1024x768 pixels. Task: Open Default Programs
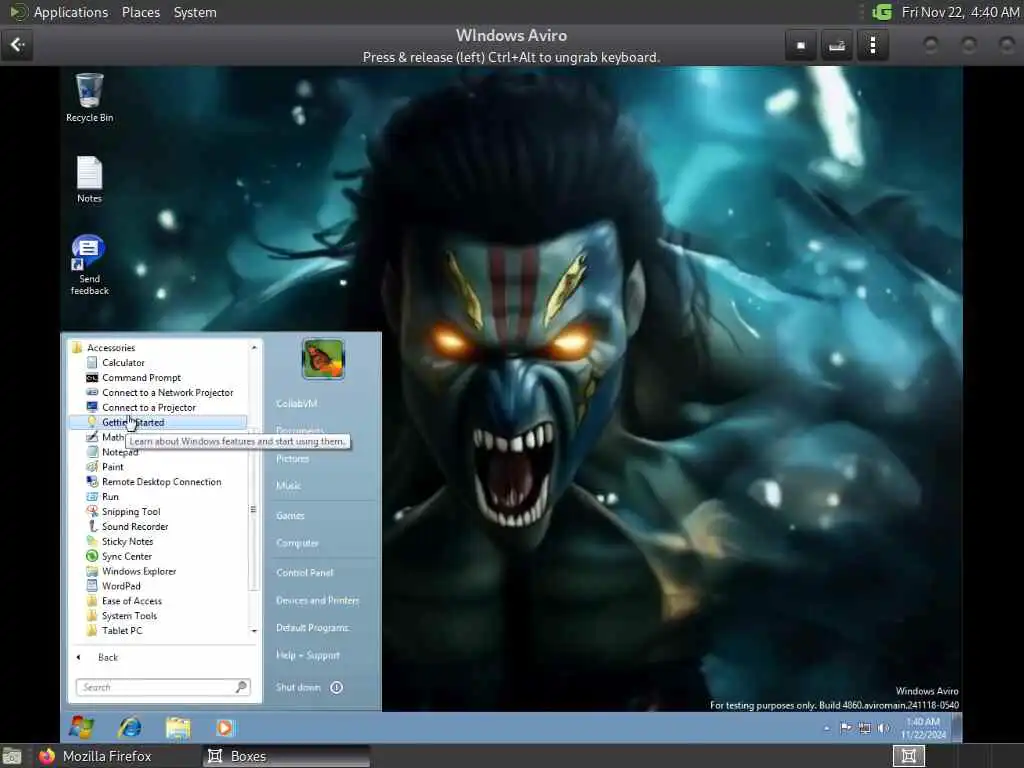tap(312, 628)
